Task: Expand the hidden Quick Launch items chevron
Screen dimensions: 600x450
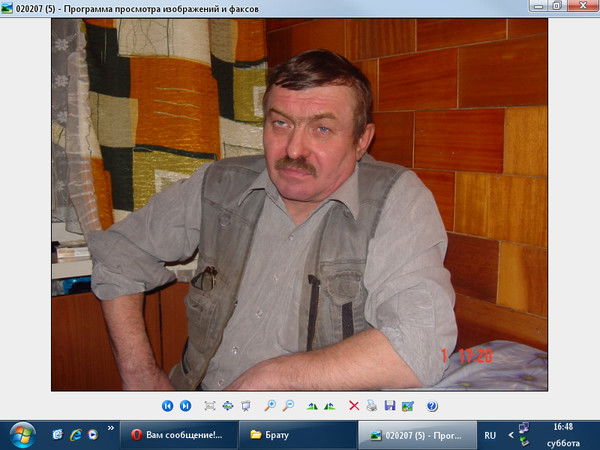Action: click(111, 428)
